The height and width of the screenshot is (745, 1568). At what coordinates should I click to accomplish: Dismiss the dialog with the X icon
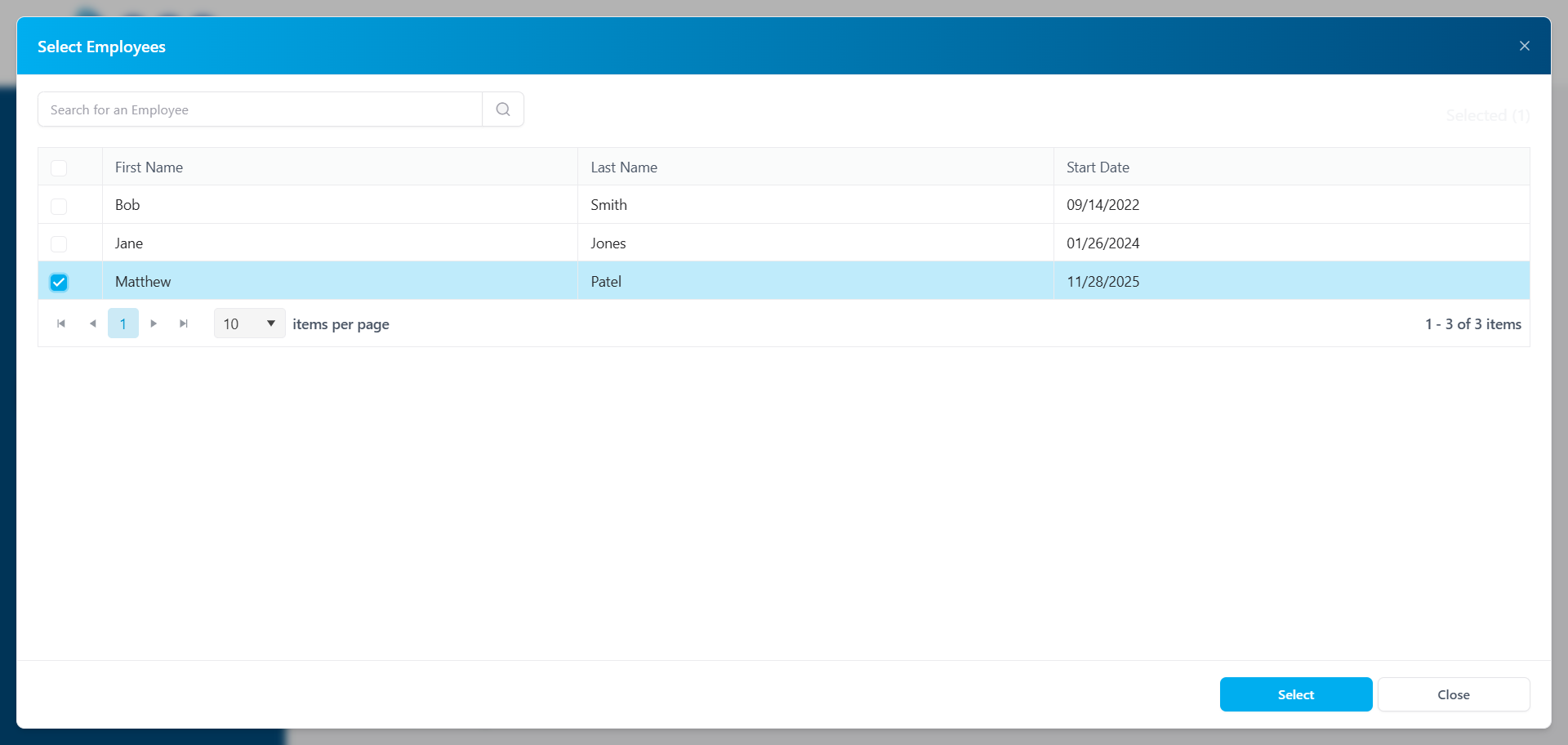click(1525, 45)
